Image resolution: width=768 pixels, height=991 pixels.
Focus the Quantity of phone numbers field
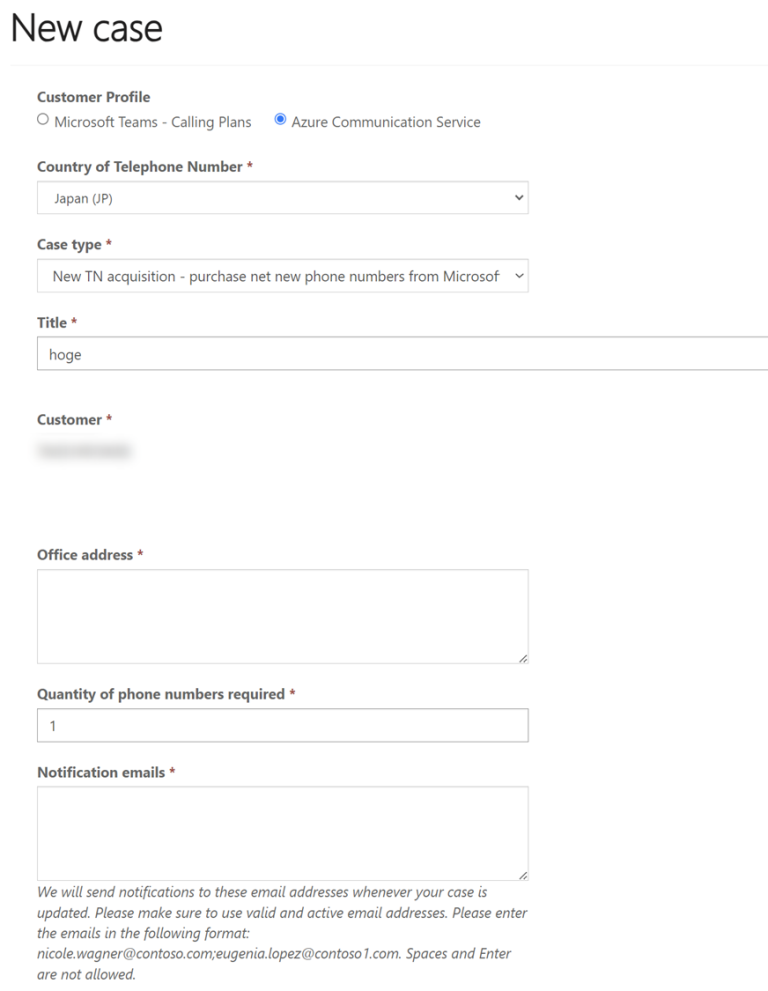click(283, 725)
